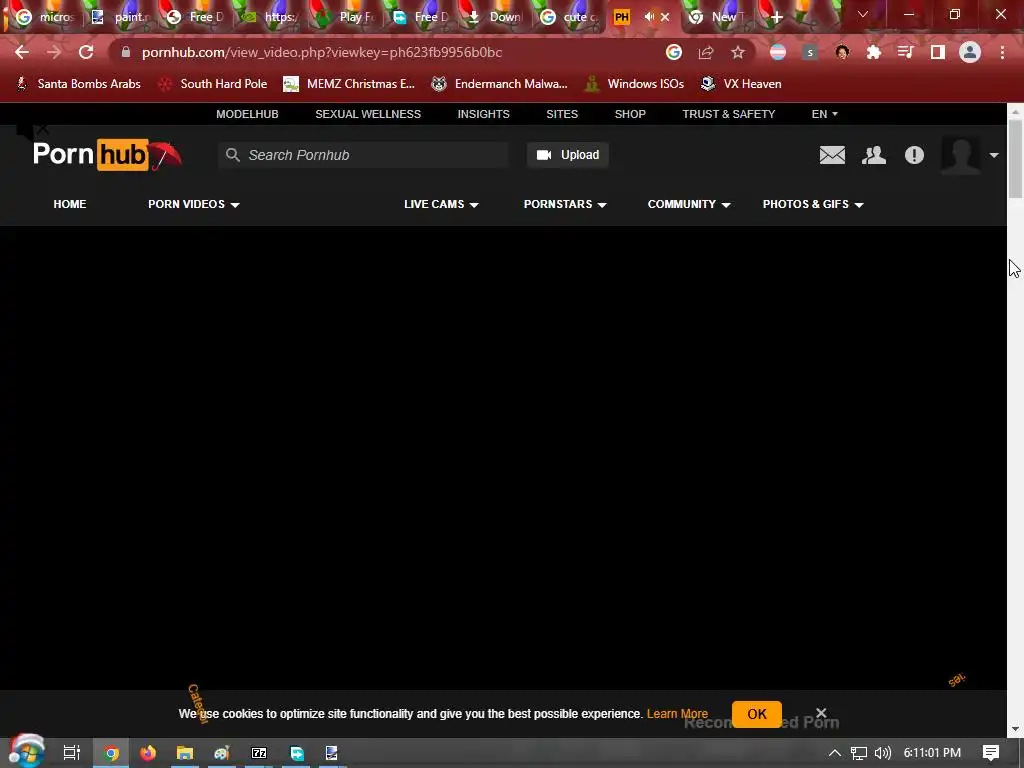Open a new tab with plus button
Viewport: 1024px width, 768px height.
(776, 17)
